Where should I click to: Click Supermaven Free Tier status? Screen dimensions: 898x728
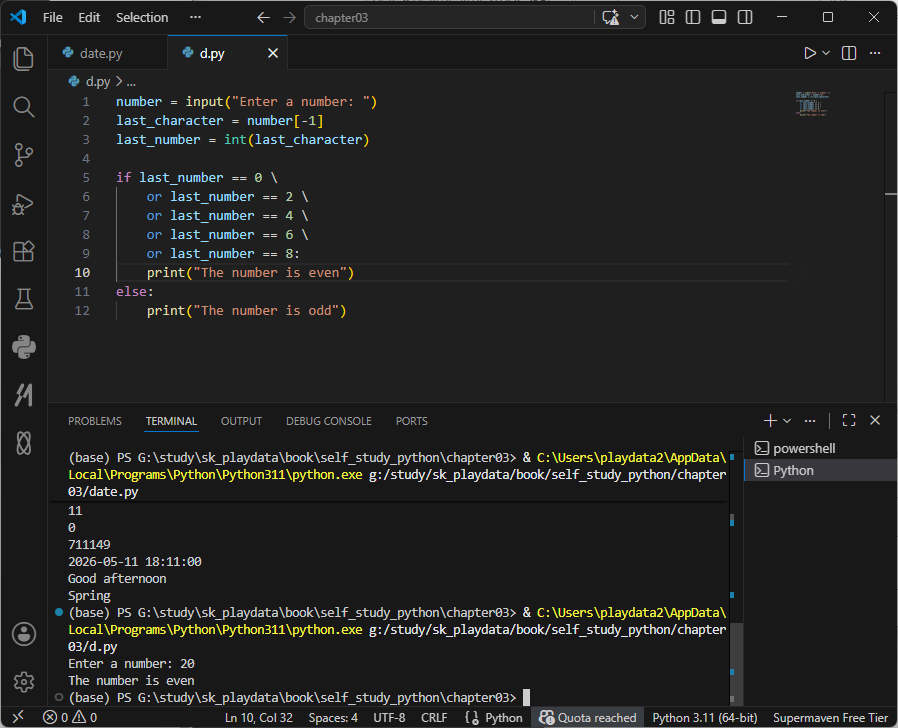[830, 718]
